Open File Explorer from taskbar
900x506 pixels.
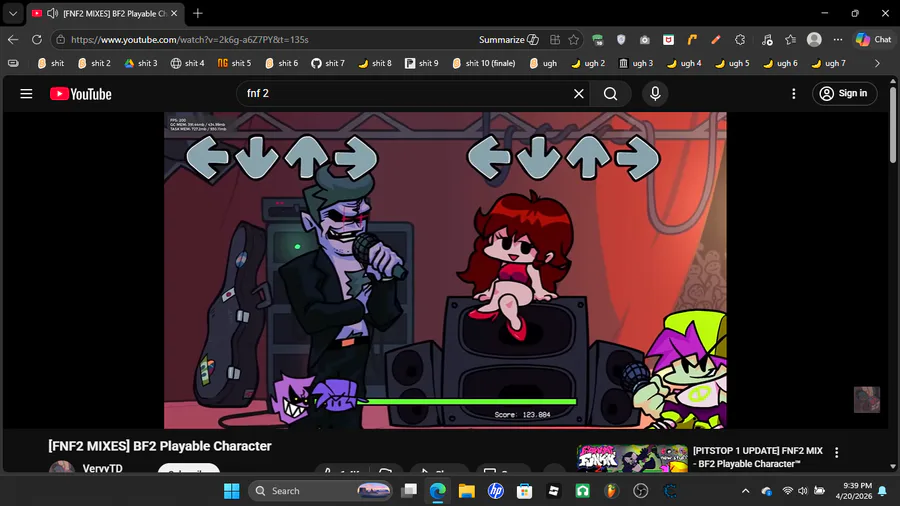point(467,491)
